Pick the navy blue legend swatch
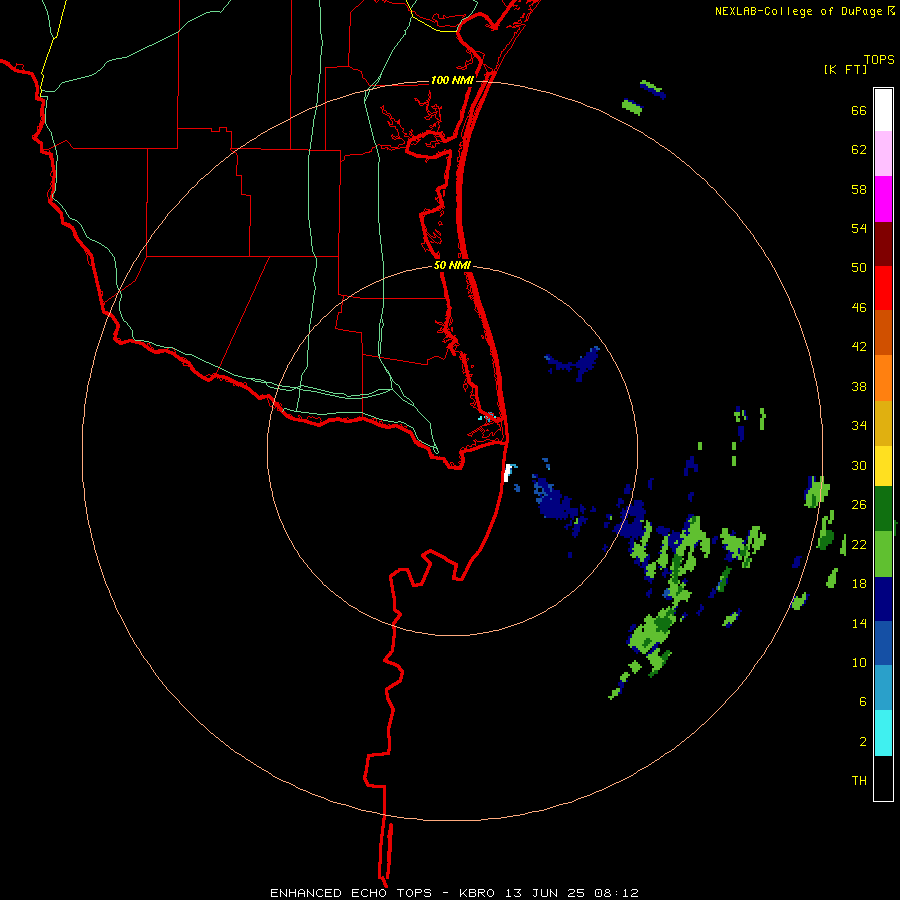Viewport: 900px width, 900px height. 883,599
